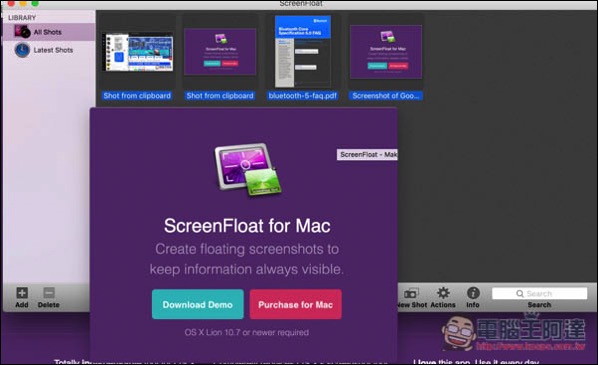
Task: Click the bluetooth-5-faq.pdf label
Action: pos(302,96)
